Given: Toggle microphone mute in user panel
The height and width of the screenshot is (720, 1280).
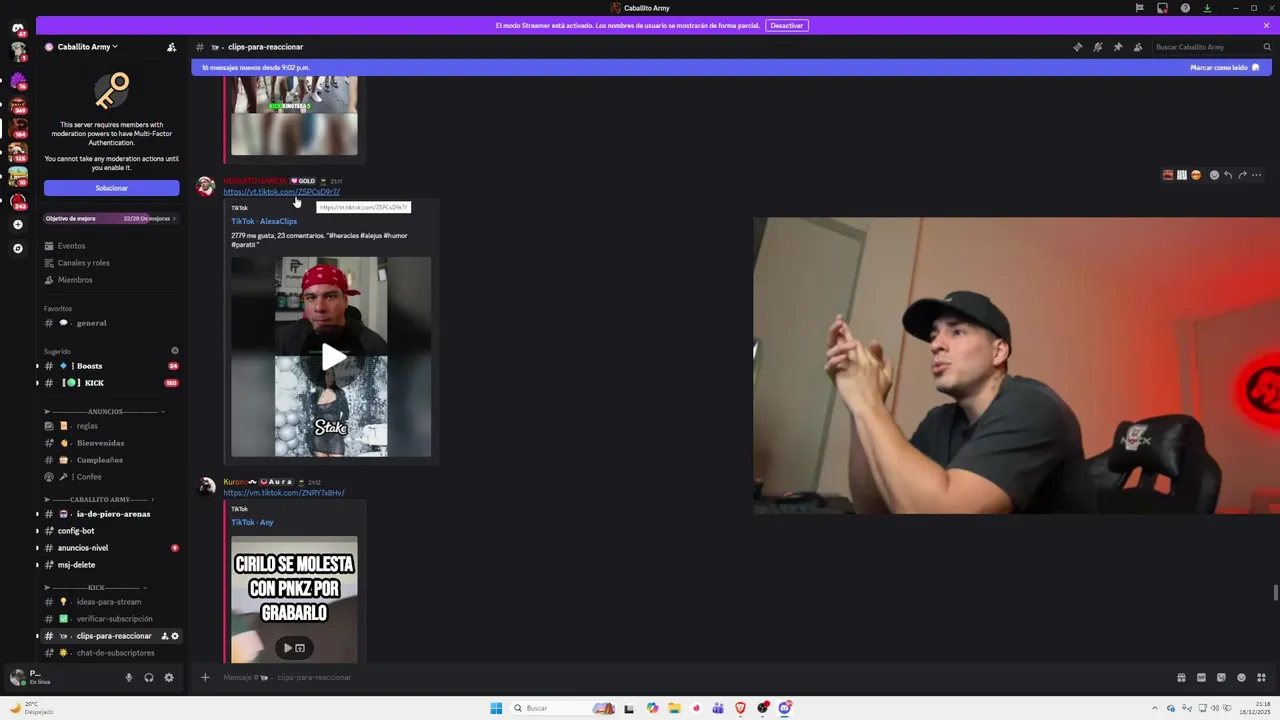Looking at the screenshot, I should 128,678.
